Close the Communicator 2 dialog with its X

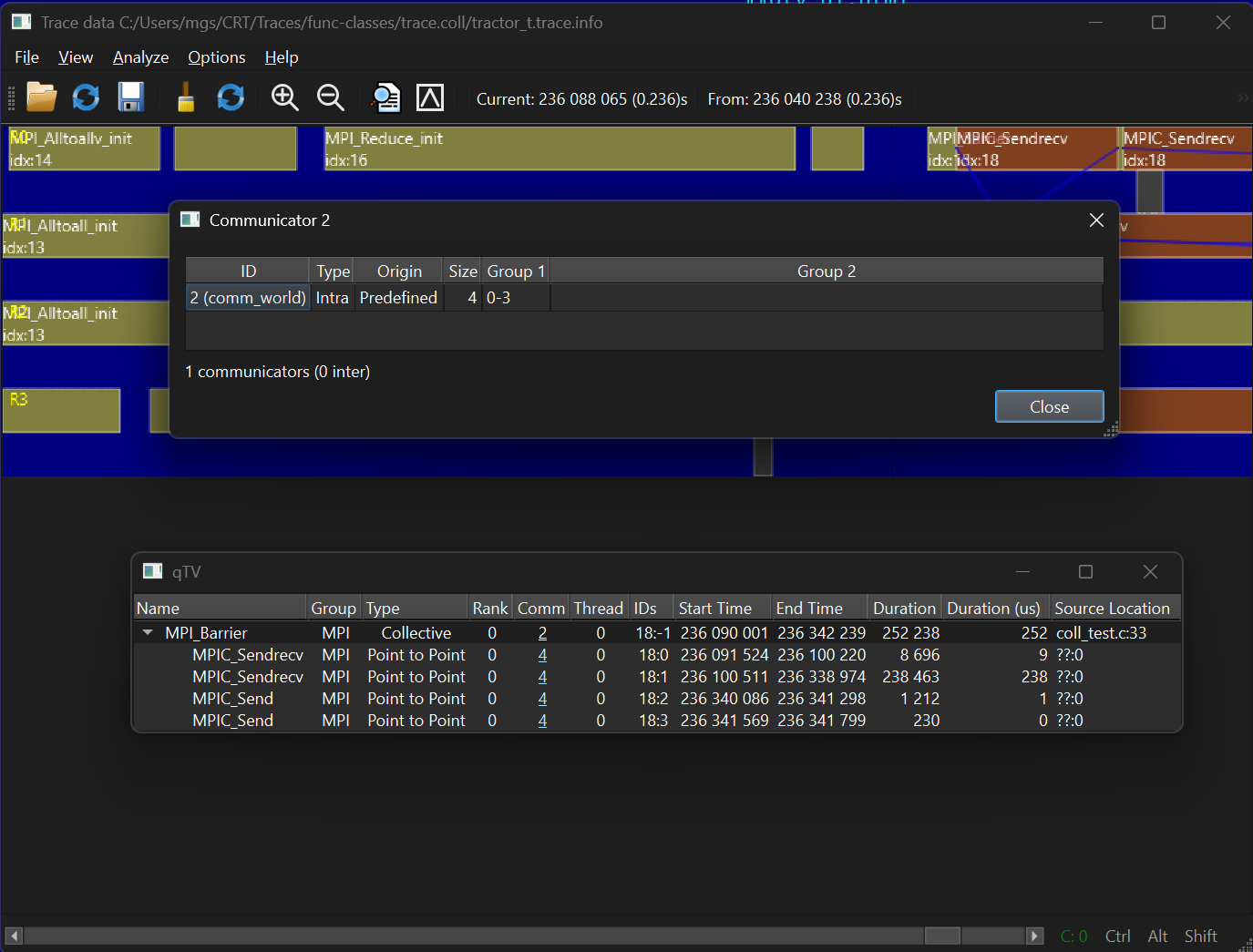[1096, 220]
